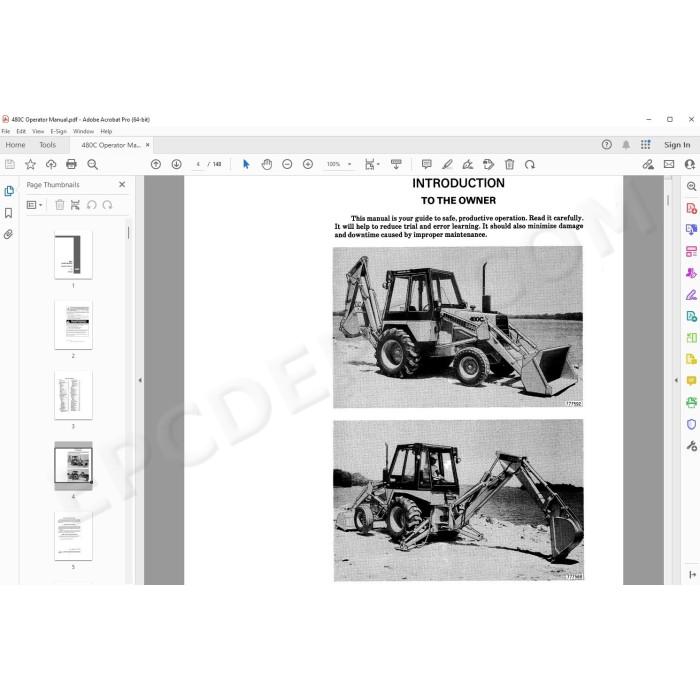Click share link with others icon
This screenshot has height=700, width=700.
coord(648,164)
